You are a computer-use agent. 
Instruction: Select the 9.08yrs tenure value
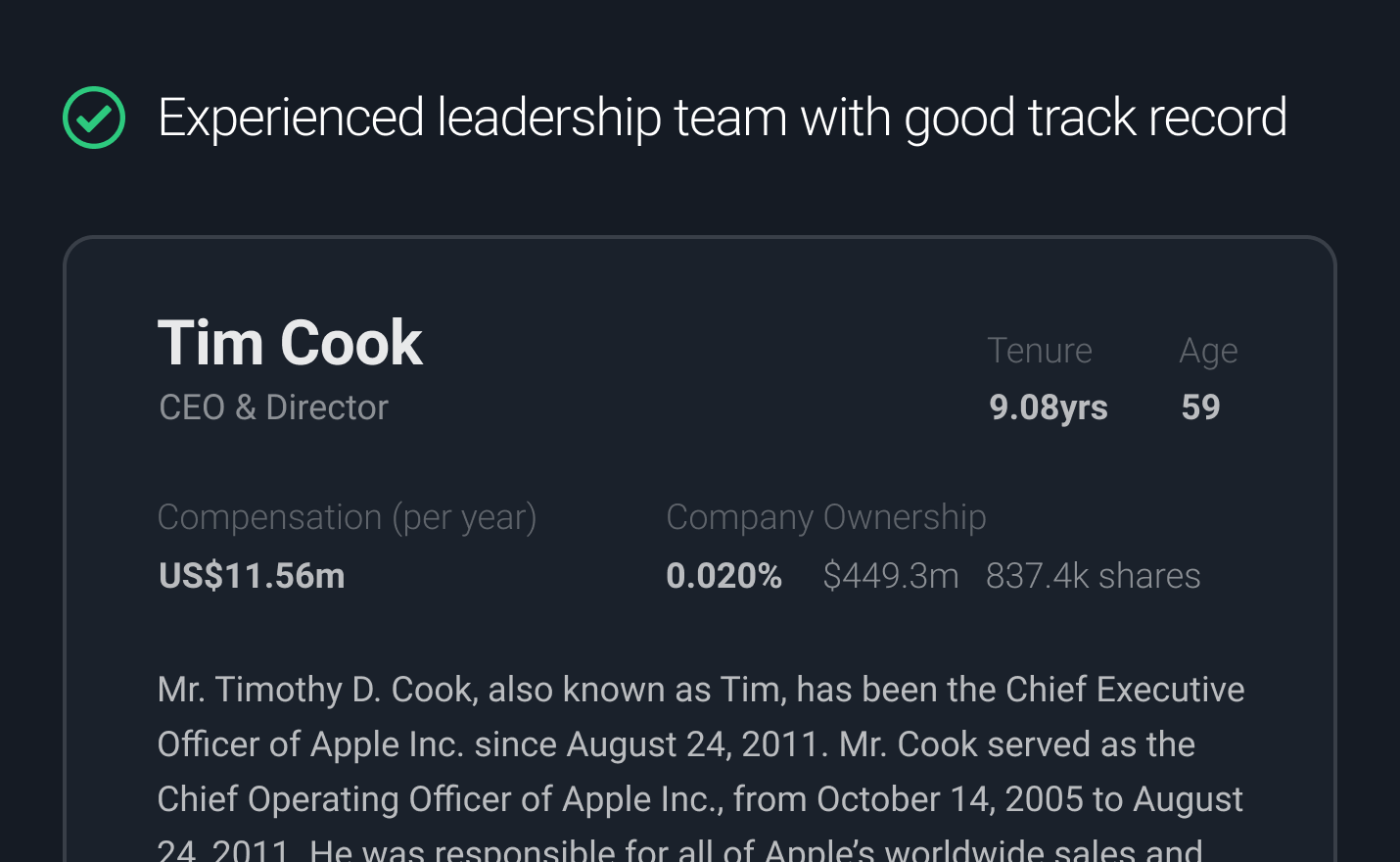click(1048, 407)
